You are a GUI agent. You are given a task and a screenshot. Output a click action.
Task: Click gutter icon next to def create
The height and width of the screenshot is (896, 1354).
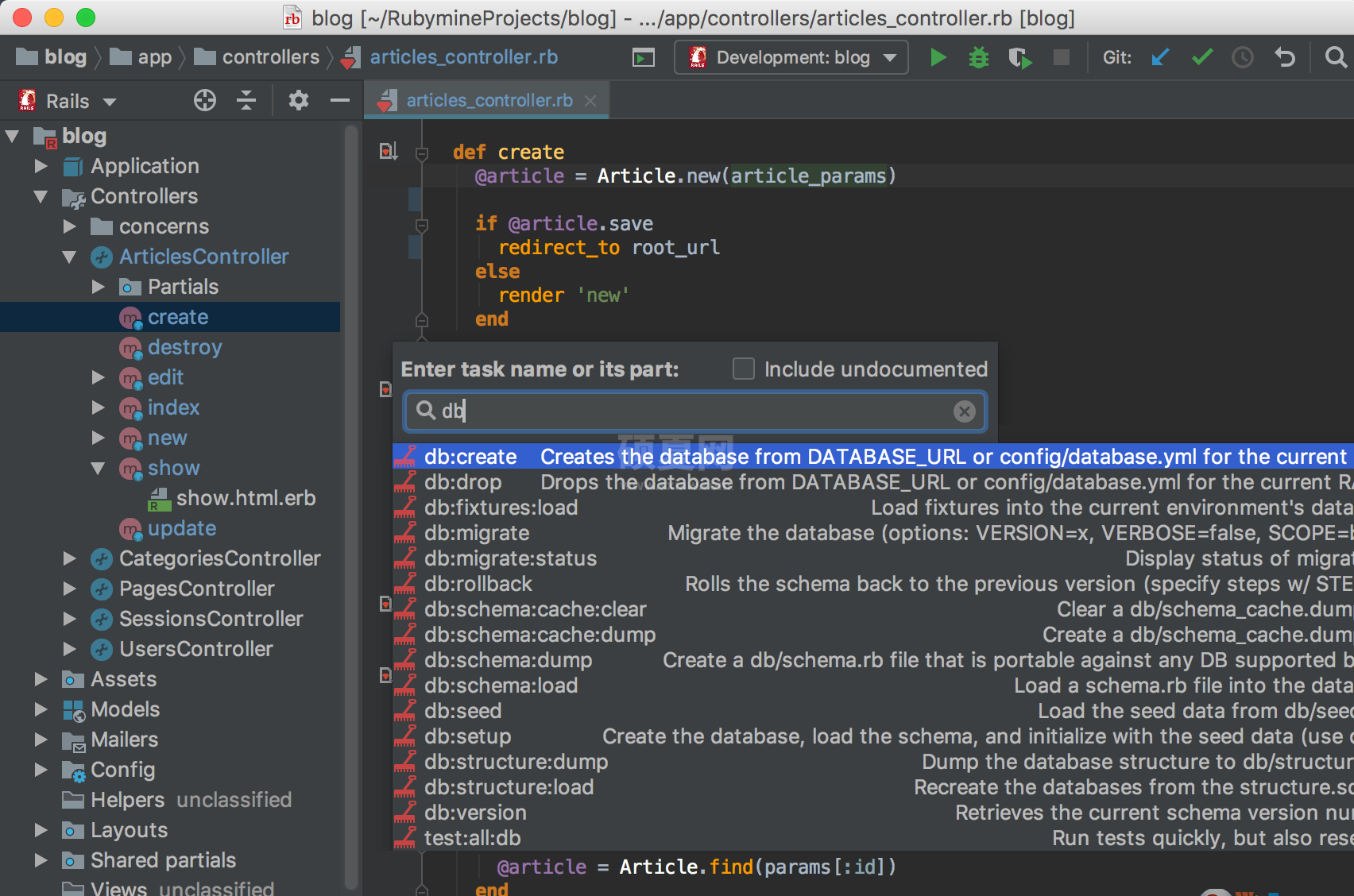388,151
